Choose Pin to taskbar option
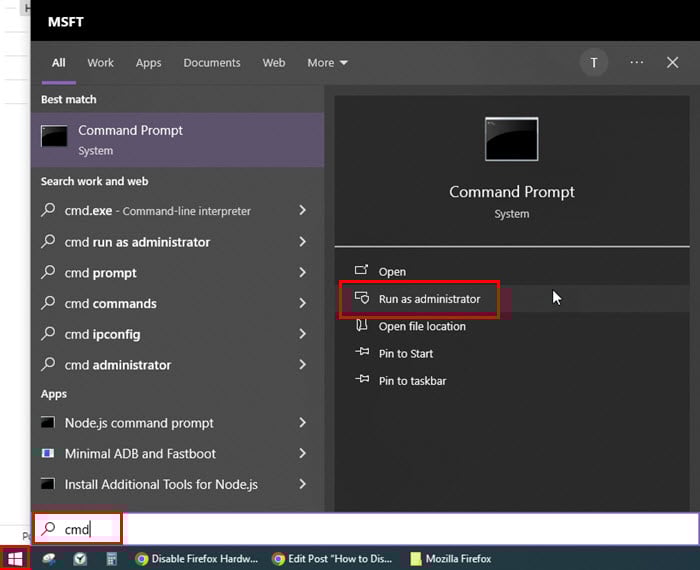Screen dimensions: 700x570 coord(412,381)
